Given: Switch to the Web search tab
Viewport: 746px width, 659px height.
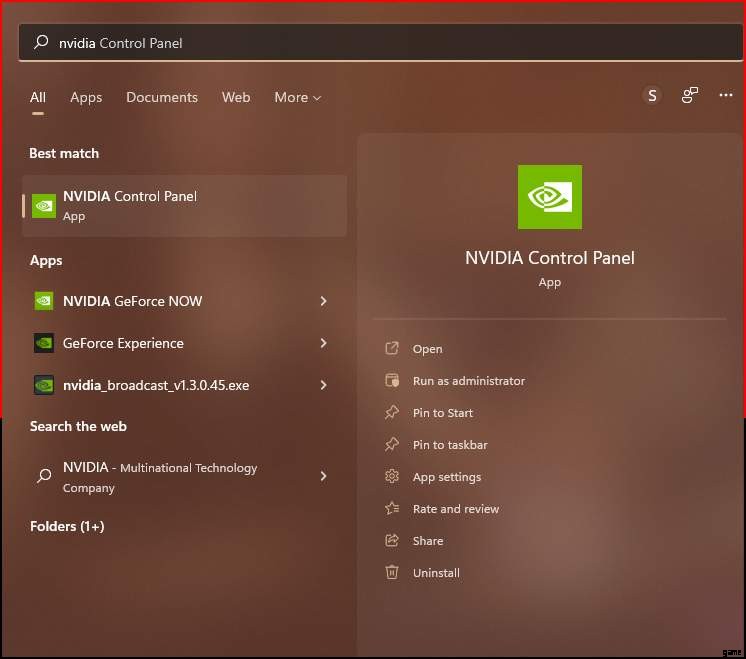Looking at the screenshot, I should (236, 97).
